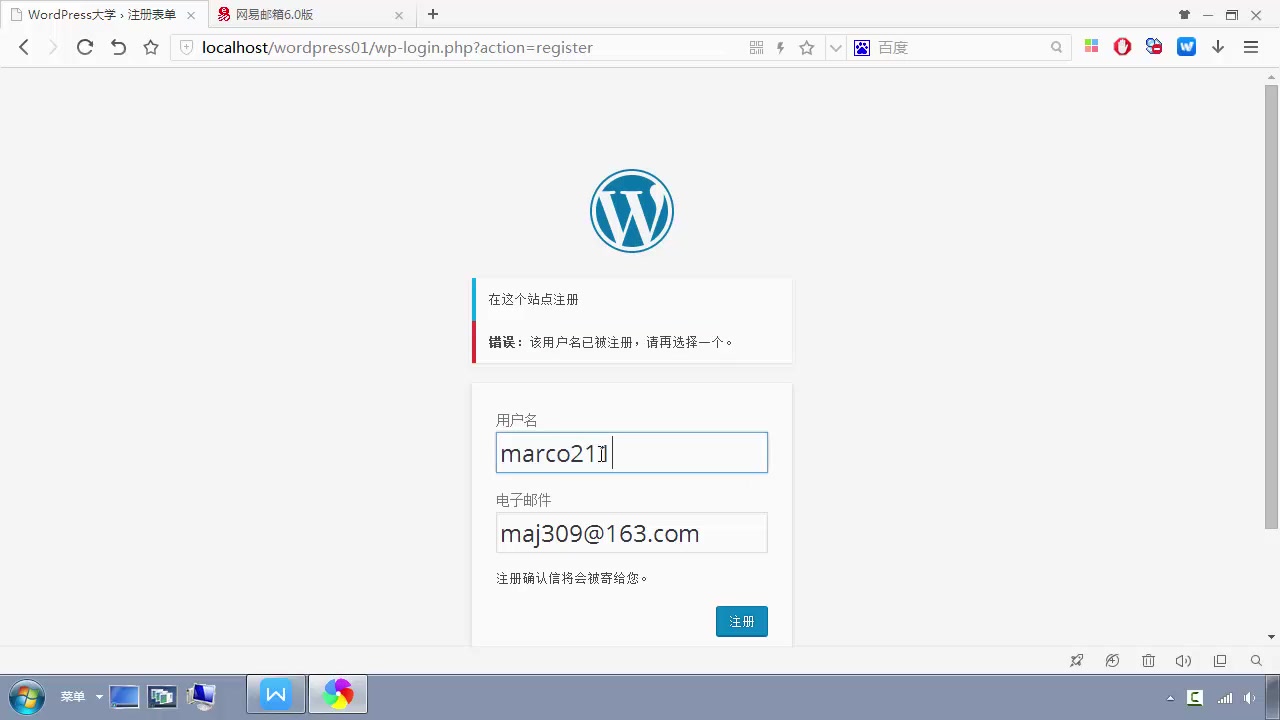Image resolution: width=1280 pixels, height=720 pixels.
Task: Click the undo closed tab arrow
Action: (x=118, y=47)
